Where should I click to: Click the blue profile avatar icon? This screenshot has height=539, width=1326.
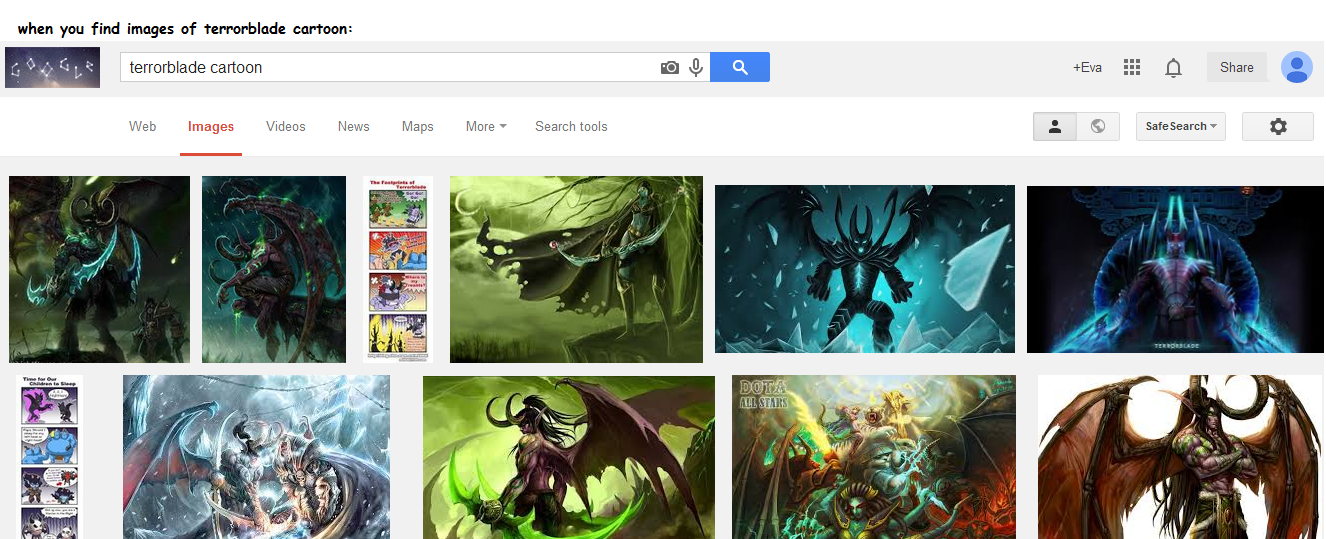tap(1296, 67)
